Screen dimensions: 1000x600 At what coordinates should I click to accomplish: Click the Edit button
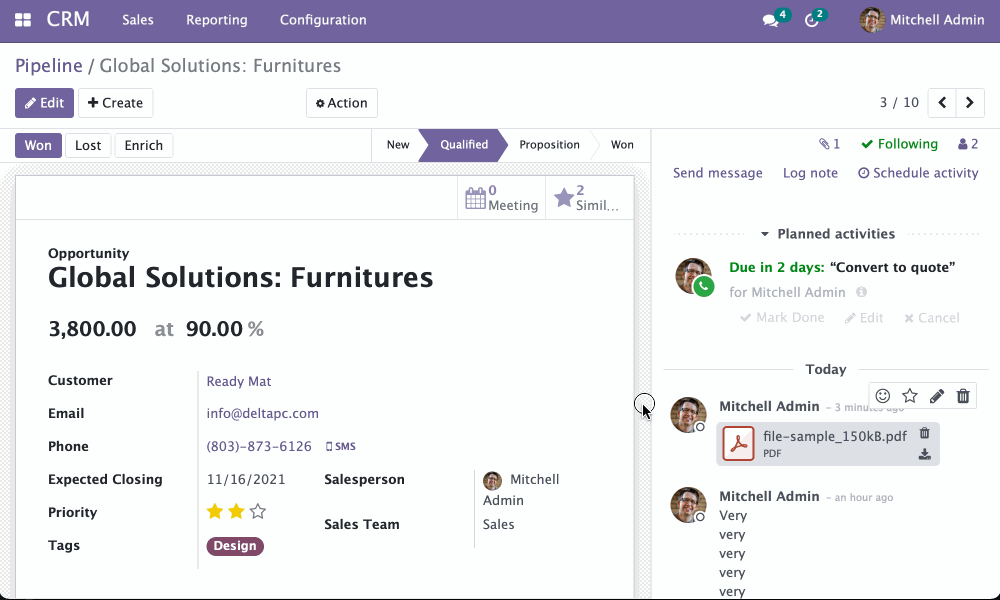point(44,103)
